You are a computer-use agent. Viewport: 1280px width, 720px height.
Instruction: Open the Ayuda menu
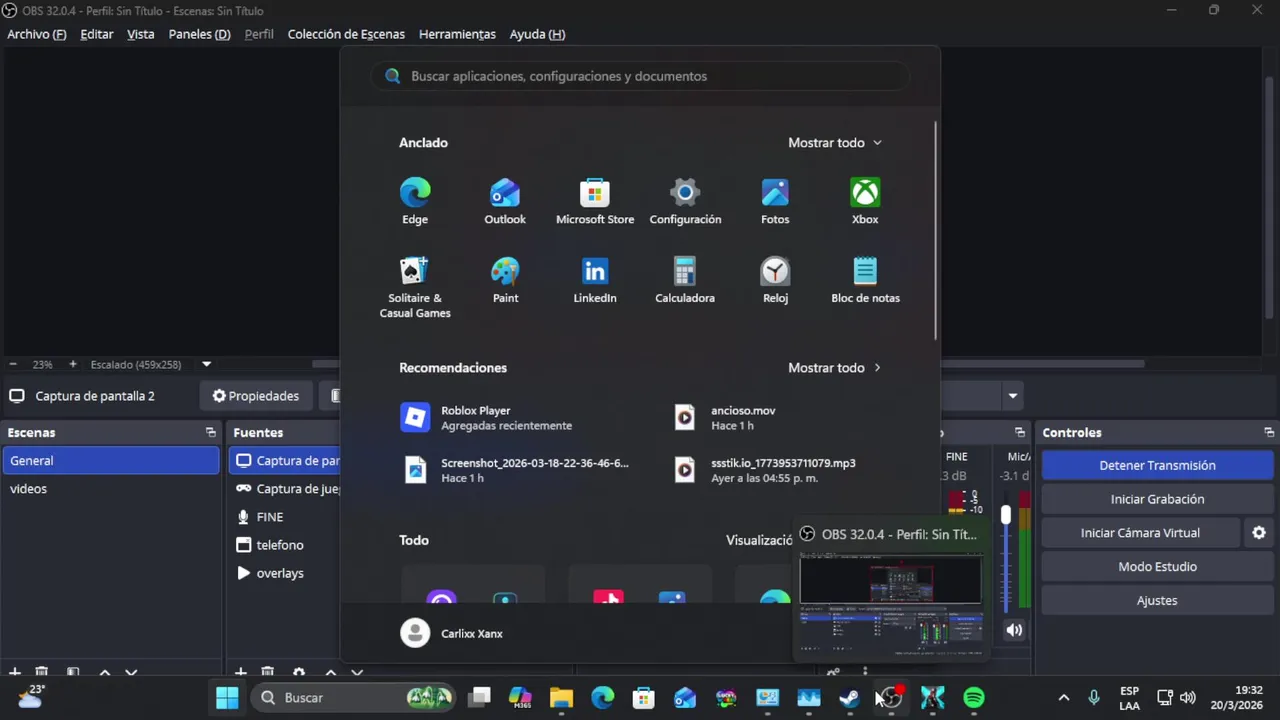pos(537,34)
